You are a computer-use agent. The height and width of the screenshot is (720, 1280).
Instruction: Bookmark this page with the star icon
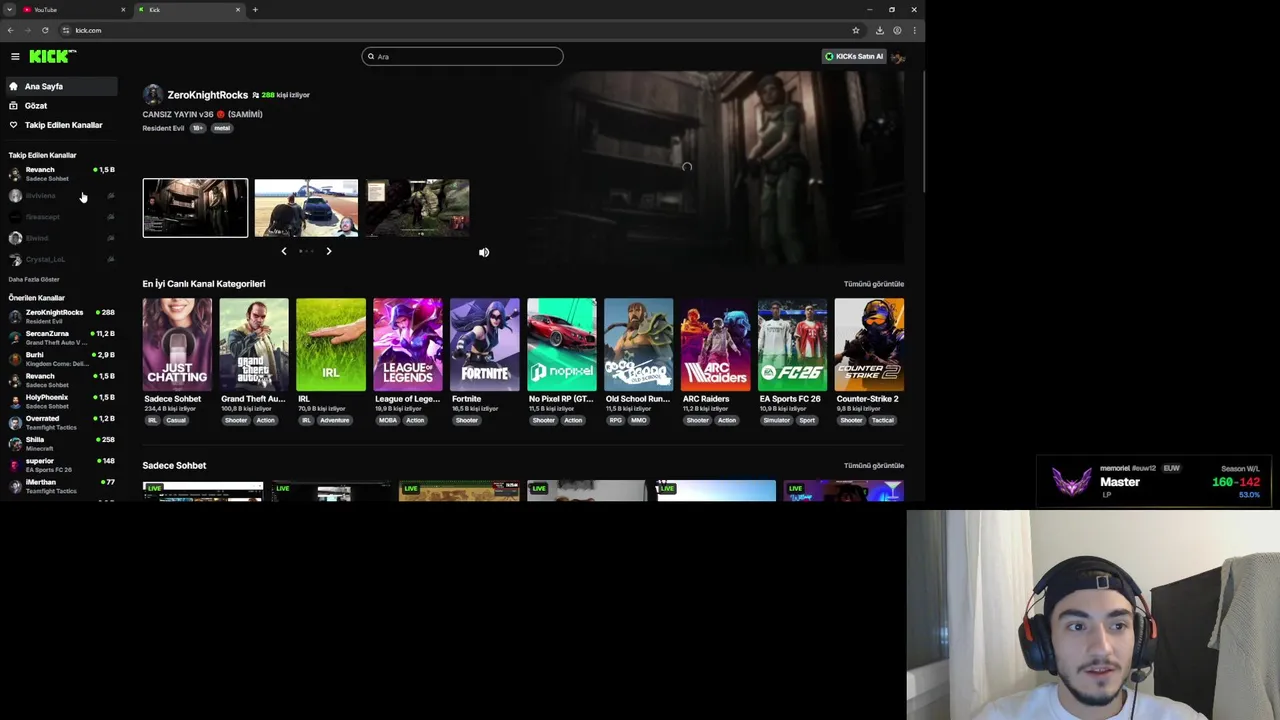pos(856,30)
